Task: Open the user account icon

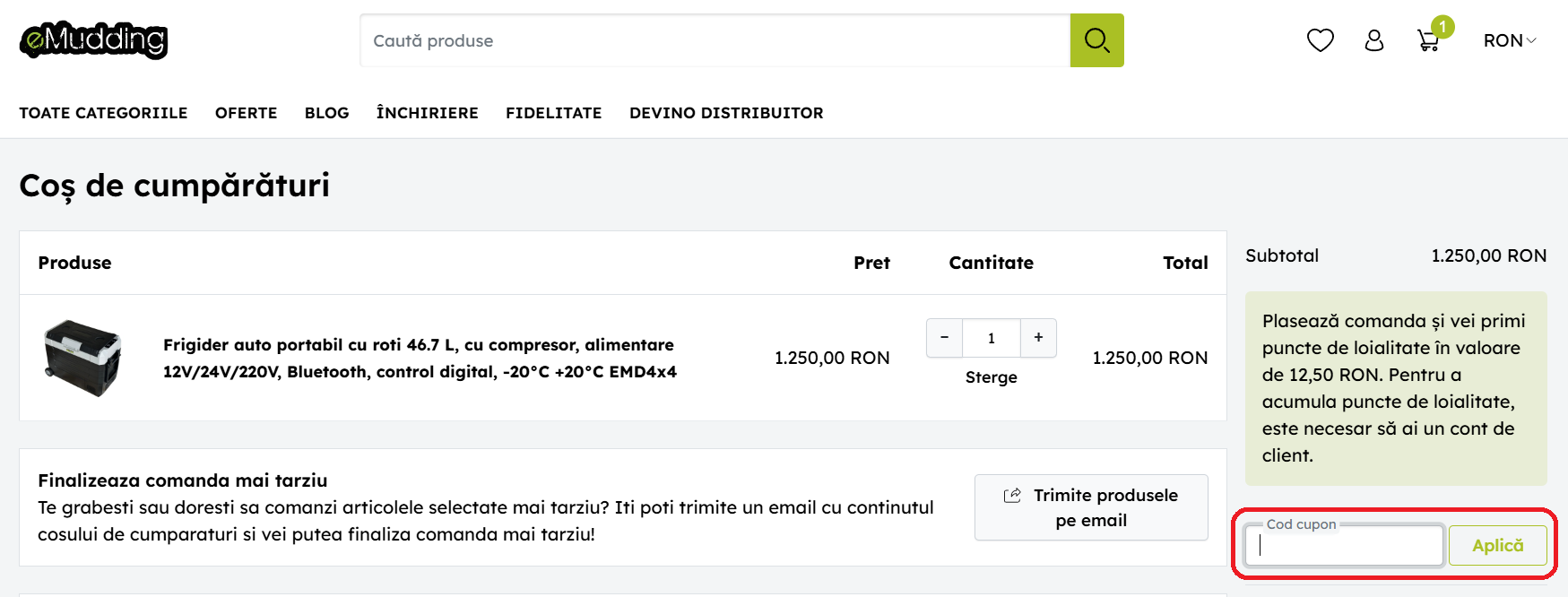Action: pos(1373,40)
